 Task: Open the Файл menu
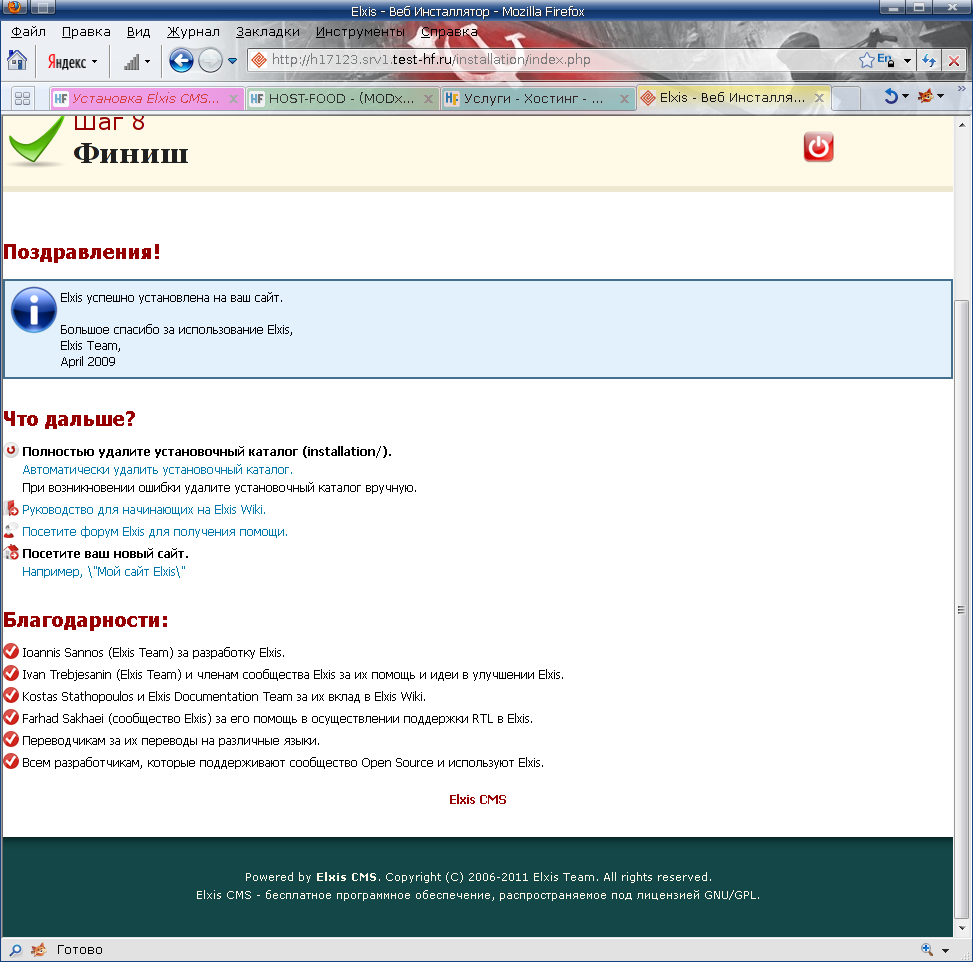pyautogui.click(x=29, y=32)
